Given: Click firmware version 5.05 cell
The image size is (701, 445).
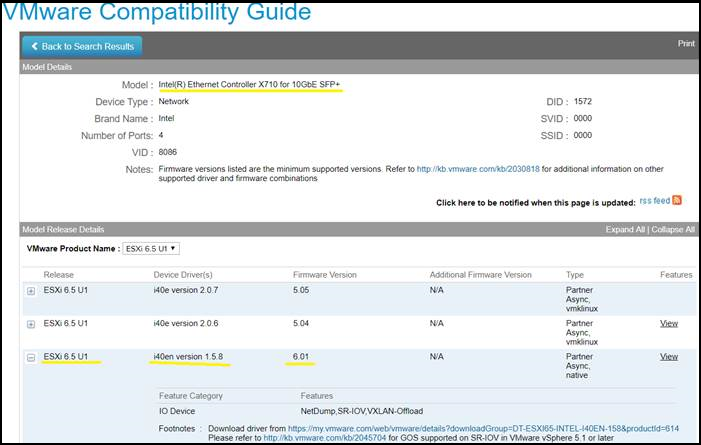Looking at the screenshot, I should pos(301,290).
